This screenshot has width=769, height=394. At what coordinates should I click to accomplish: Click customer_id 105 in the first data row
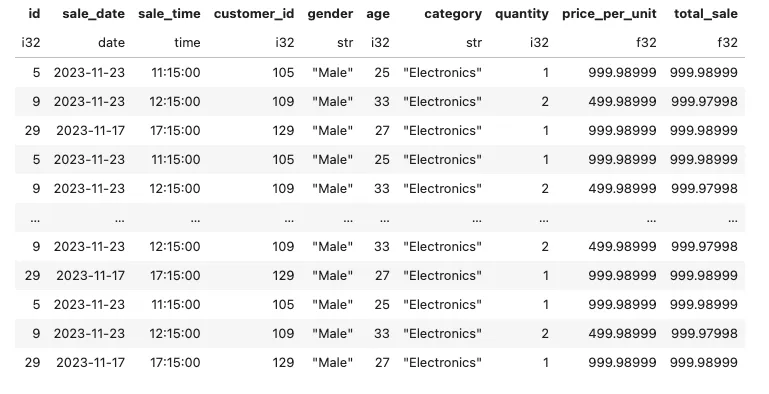tap(283, 73)
